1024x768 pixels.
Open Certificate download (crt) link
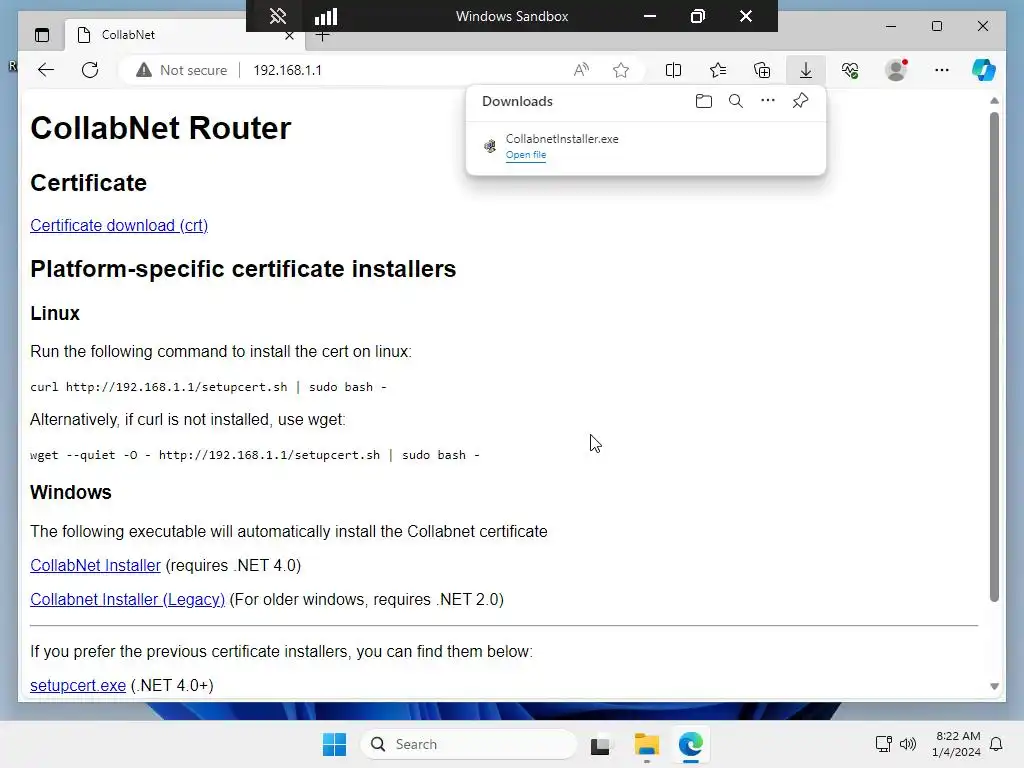119,225
